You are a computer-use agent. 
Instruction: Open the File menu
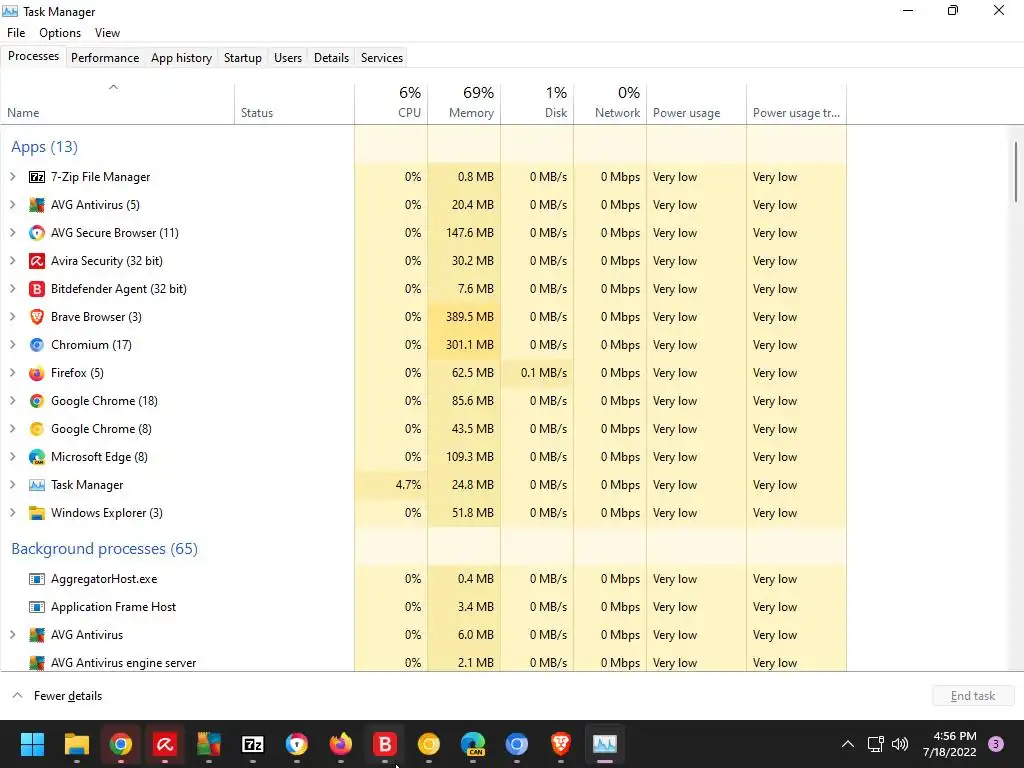(x=16, y=33)
